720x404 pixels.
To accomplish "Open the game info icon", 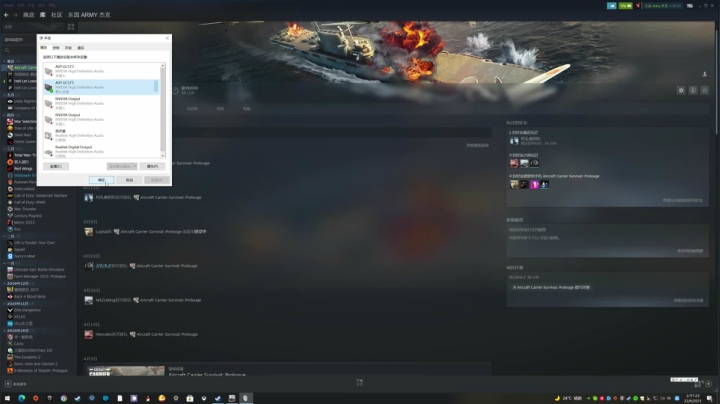I will pos(693,90).
